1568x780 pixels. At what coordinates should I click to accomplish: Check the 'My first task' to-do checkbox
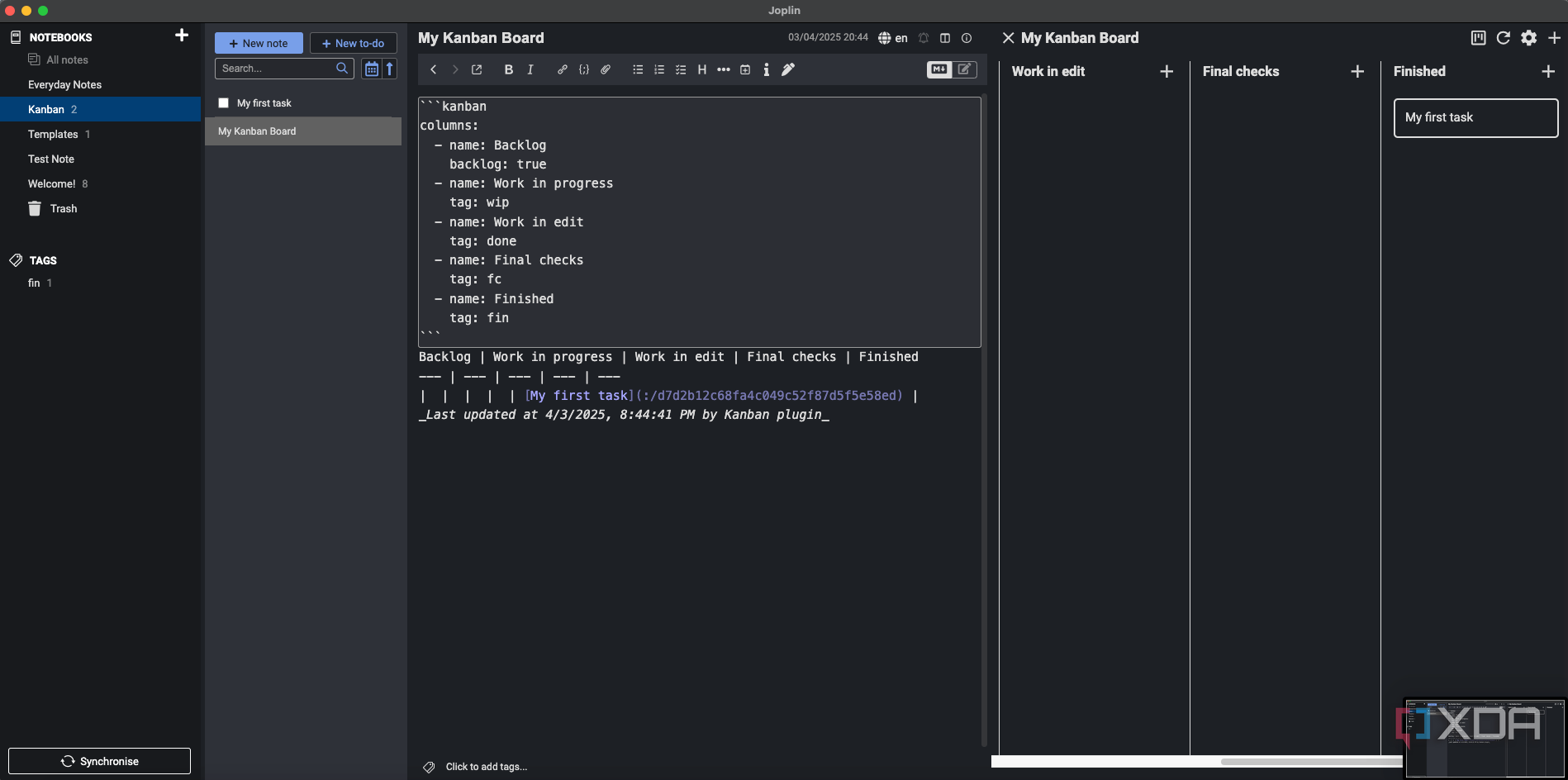click(223, 103)
